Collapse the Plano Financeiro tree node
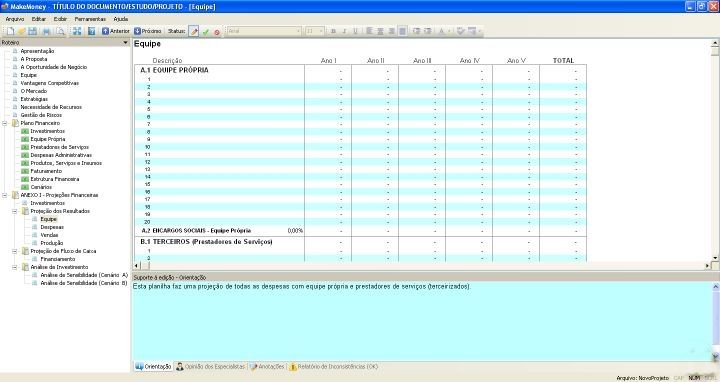 pos(5,123)
